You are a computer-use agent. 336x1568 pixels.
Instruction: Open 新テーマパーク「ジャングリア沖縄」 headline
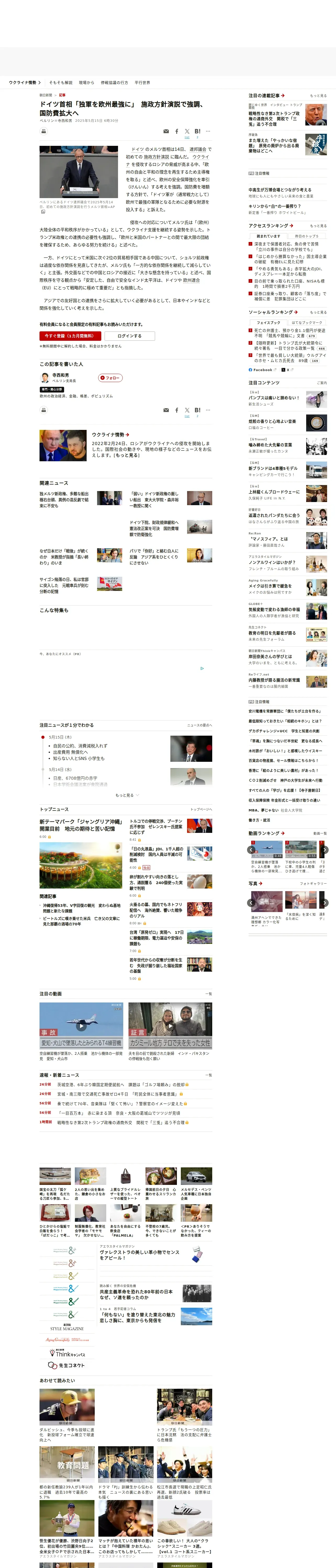point(81,825)
